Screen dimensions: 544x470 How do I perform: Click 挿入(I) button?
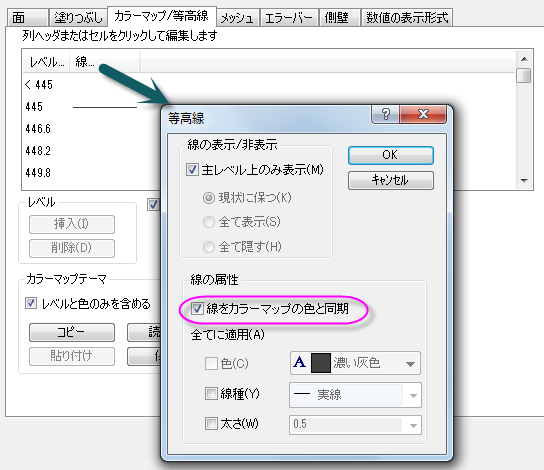point(72,224)
